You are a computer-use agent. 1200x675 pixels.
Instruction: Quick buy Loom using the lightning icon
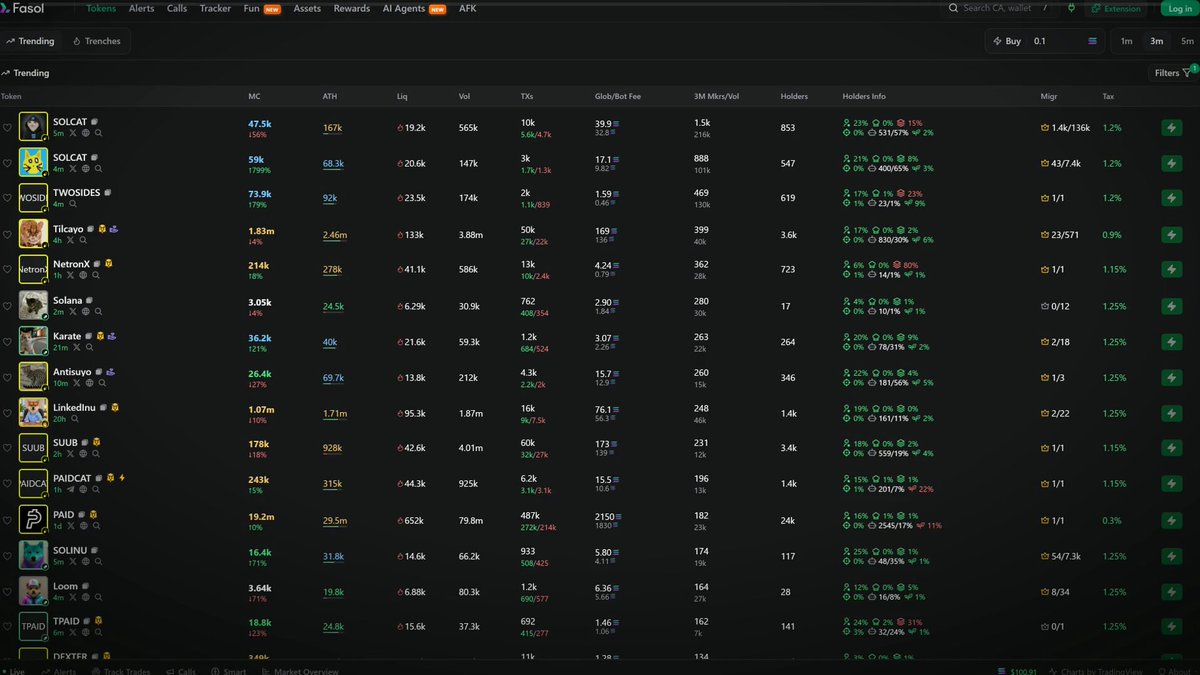coord(1170,592)
